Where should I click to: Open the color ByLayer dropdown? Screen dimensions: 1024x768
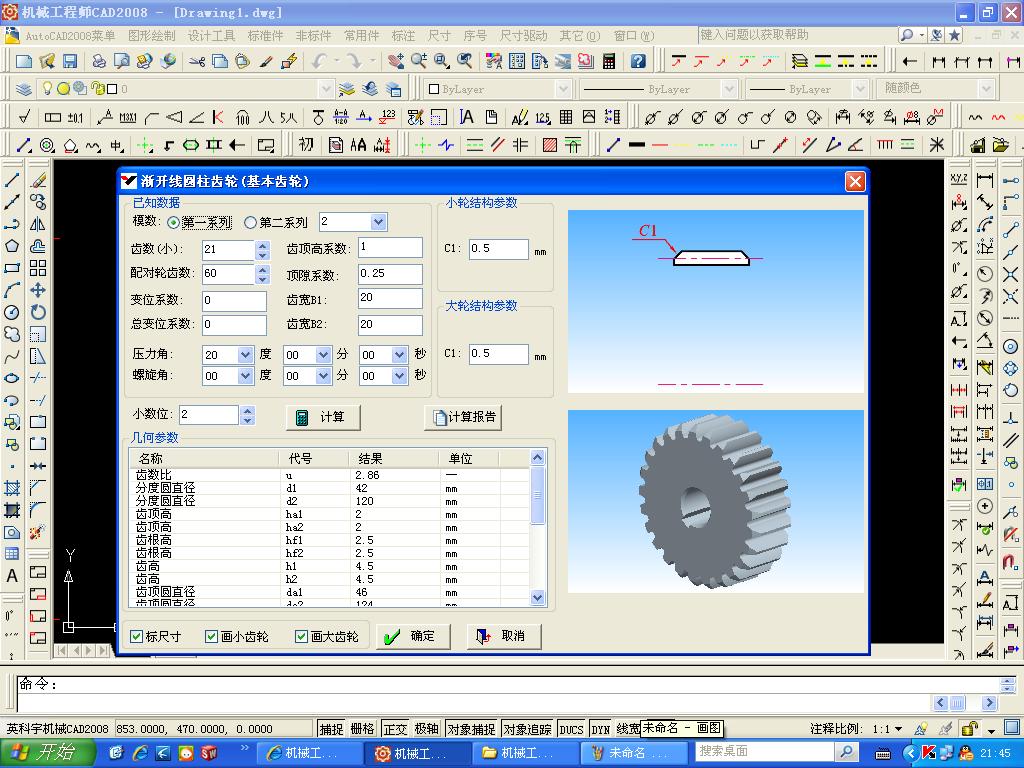coord(564,88)
